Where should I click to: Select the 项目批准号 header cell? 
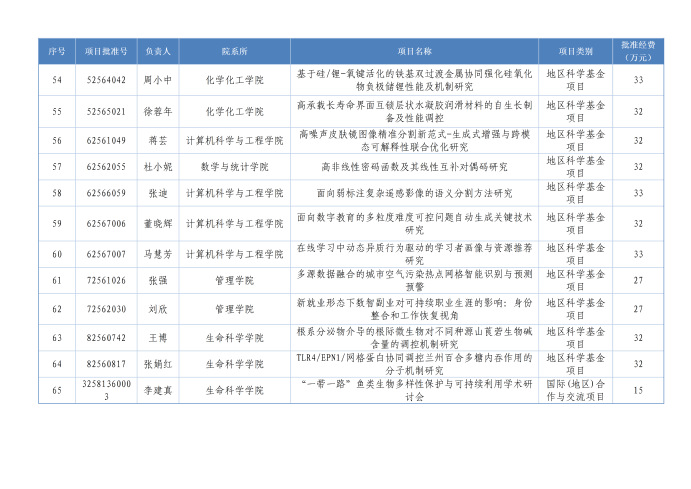tap(106, 51)
